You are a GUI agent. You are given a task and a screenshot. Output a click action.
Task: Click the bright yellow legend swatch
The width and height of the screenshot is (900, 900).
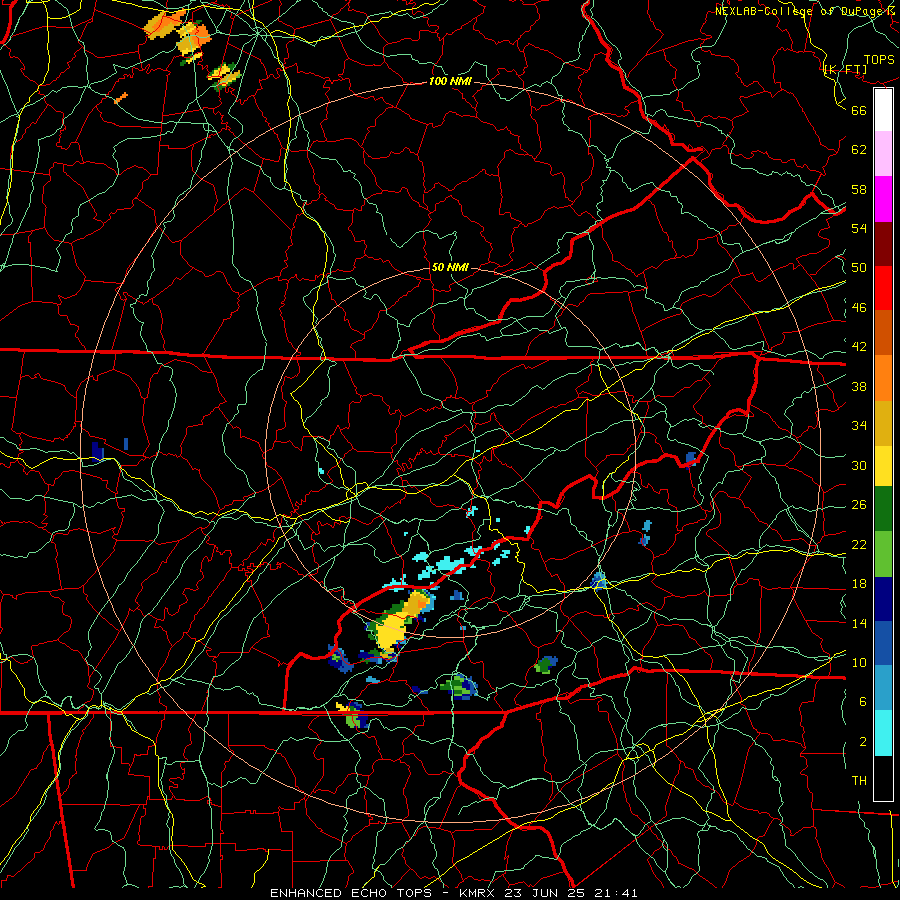(x=883, y=466)
